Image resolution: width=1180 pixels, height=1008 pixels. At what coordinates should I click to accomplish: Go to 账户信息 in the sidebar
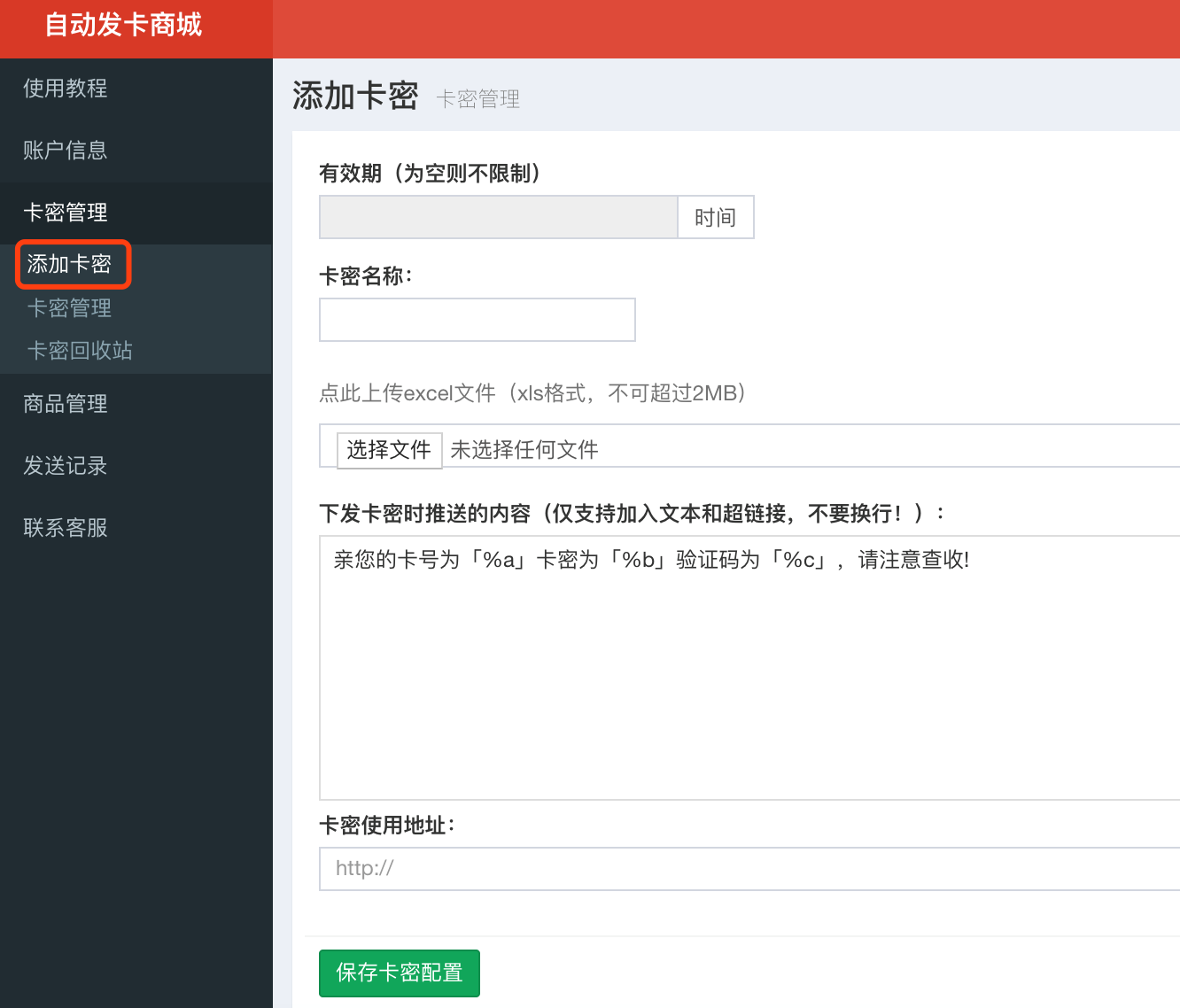[x=66, y=151]
